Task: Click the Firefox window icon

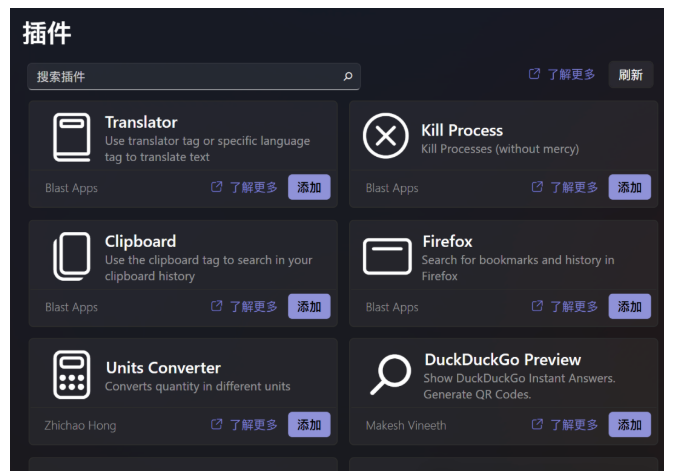Action: pos(387,256)
